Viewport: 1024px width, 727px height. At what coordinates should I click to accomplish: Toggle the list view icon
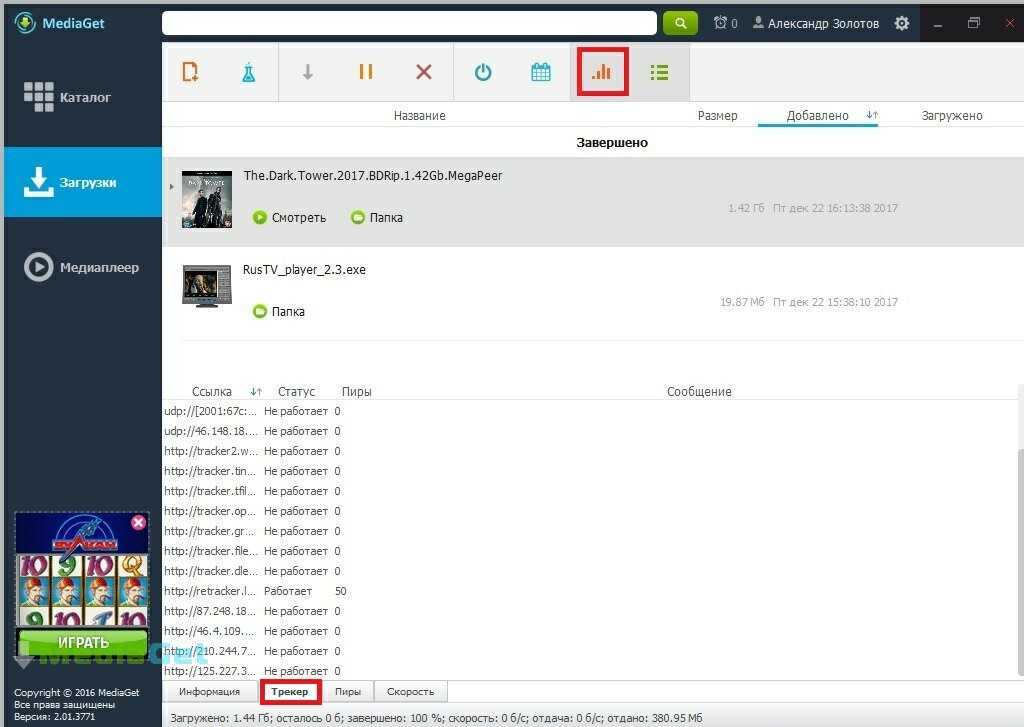659,72
